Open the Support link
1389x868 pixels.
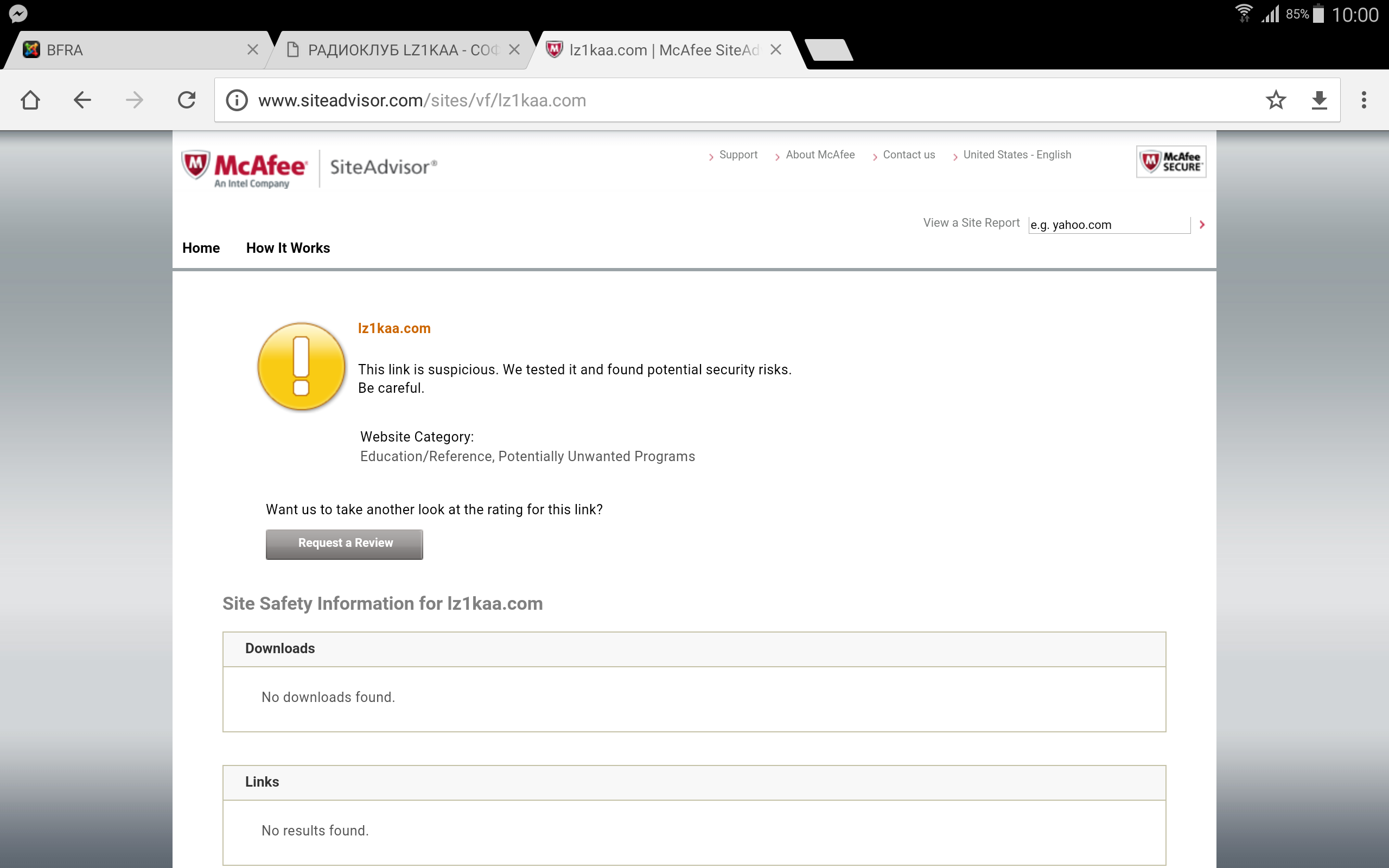pos(737,155)
